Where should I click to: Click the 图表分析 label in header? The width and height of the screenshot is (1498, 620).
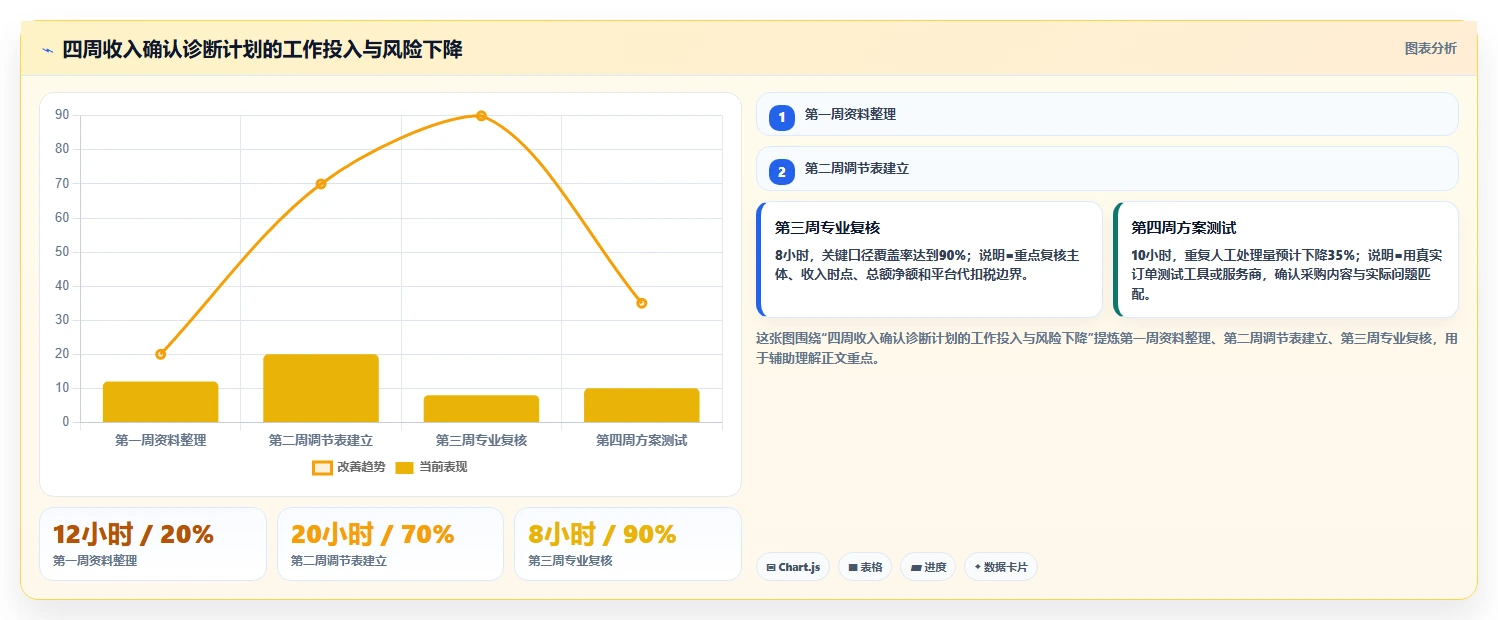[1431, 48]
